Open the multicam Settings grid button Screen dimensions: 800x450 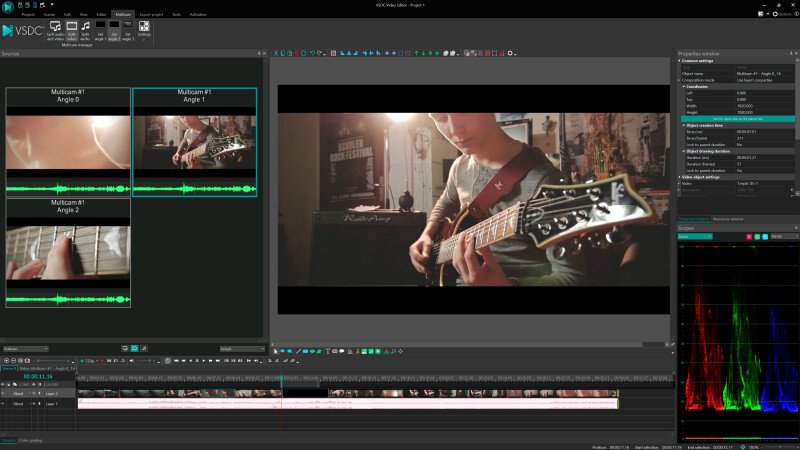click(x=144, y=30)
